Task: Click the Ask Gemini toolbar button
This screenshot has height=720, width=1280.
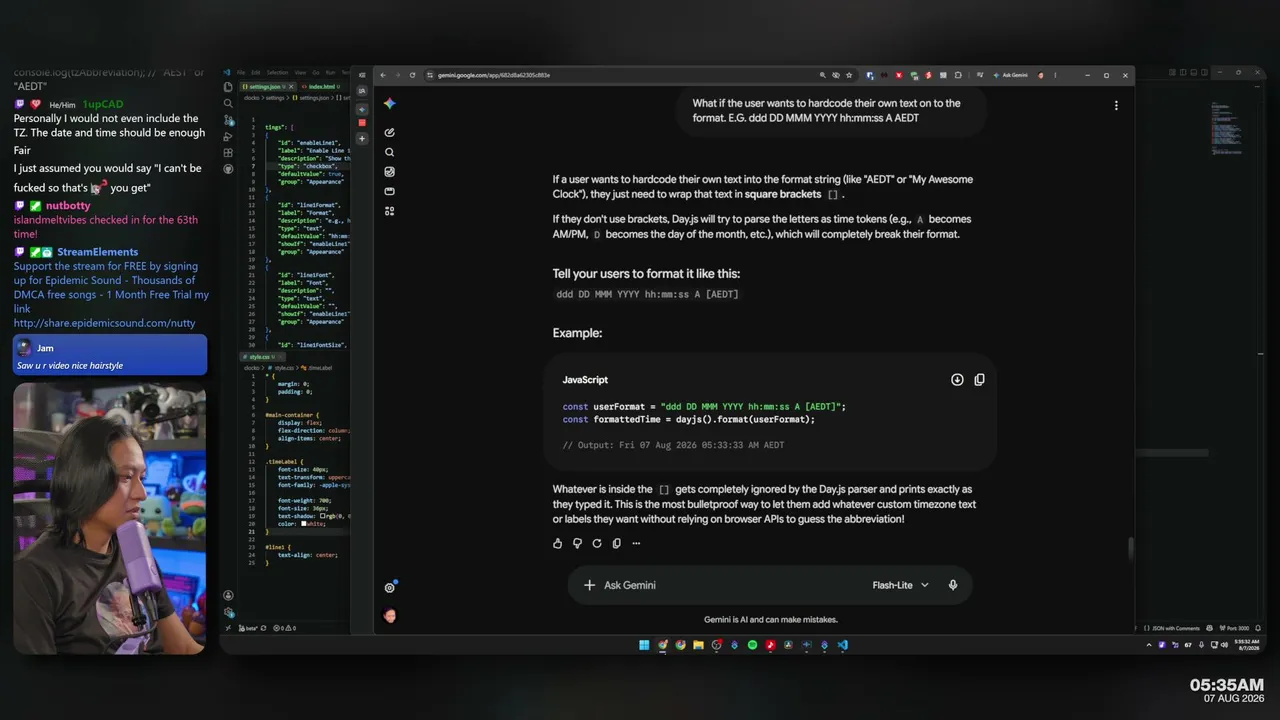Action: pos(1010,75)
